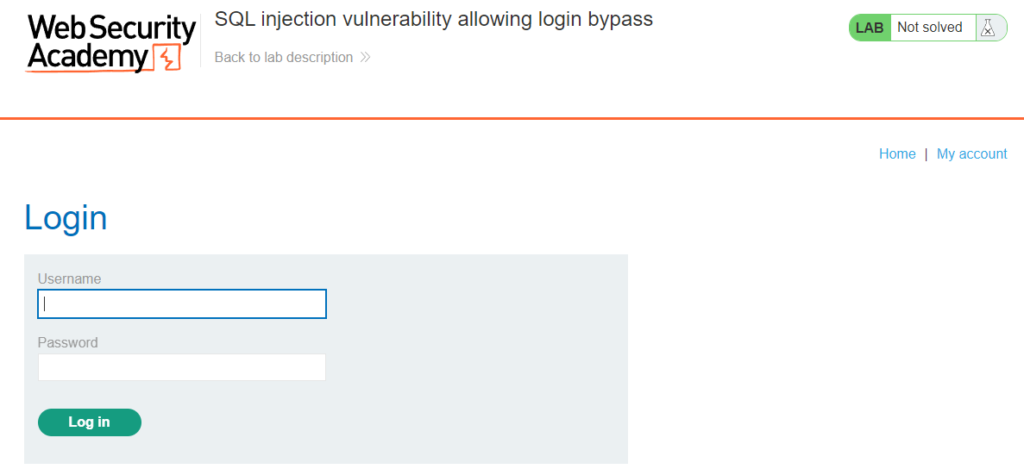The image size is (1024, 469).
Task: Focus the Username input field
Action: 182,304
